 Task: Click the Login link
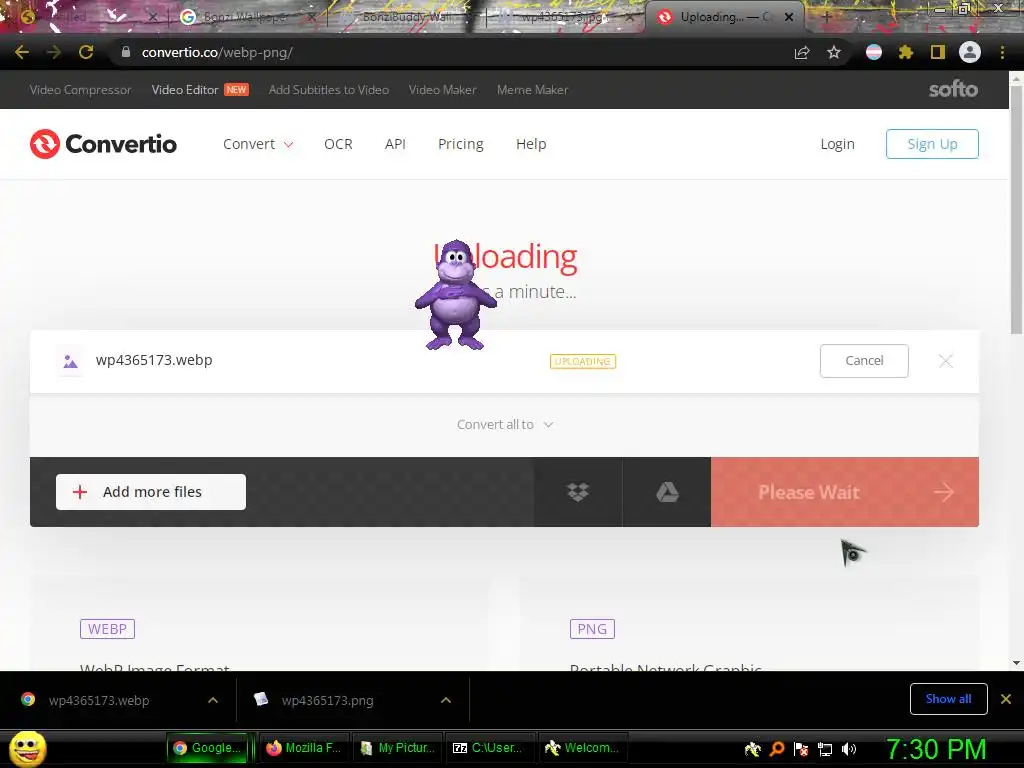(837, 144)
